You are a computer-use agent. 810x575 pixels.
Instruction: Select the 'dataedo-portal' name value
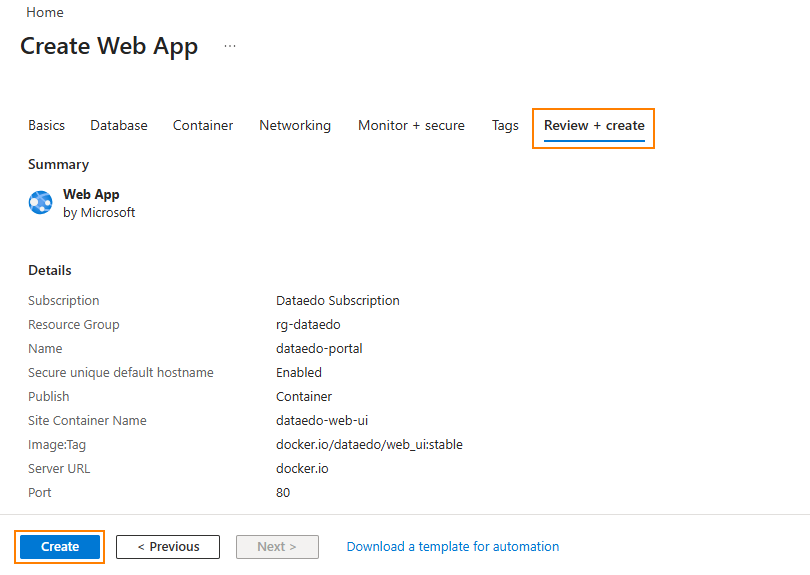click(x=319, y=349)
